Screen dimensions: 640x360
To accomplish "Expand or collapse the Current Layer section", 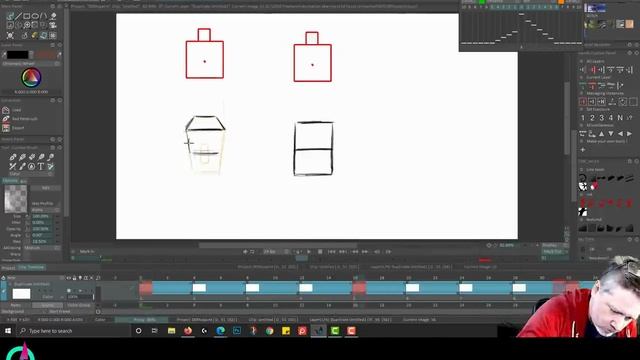I will point(582,77).
